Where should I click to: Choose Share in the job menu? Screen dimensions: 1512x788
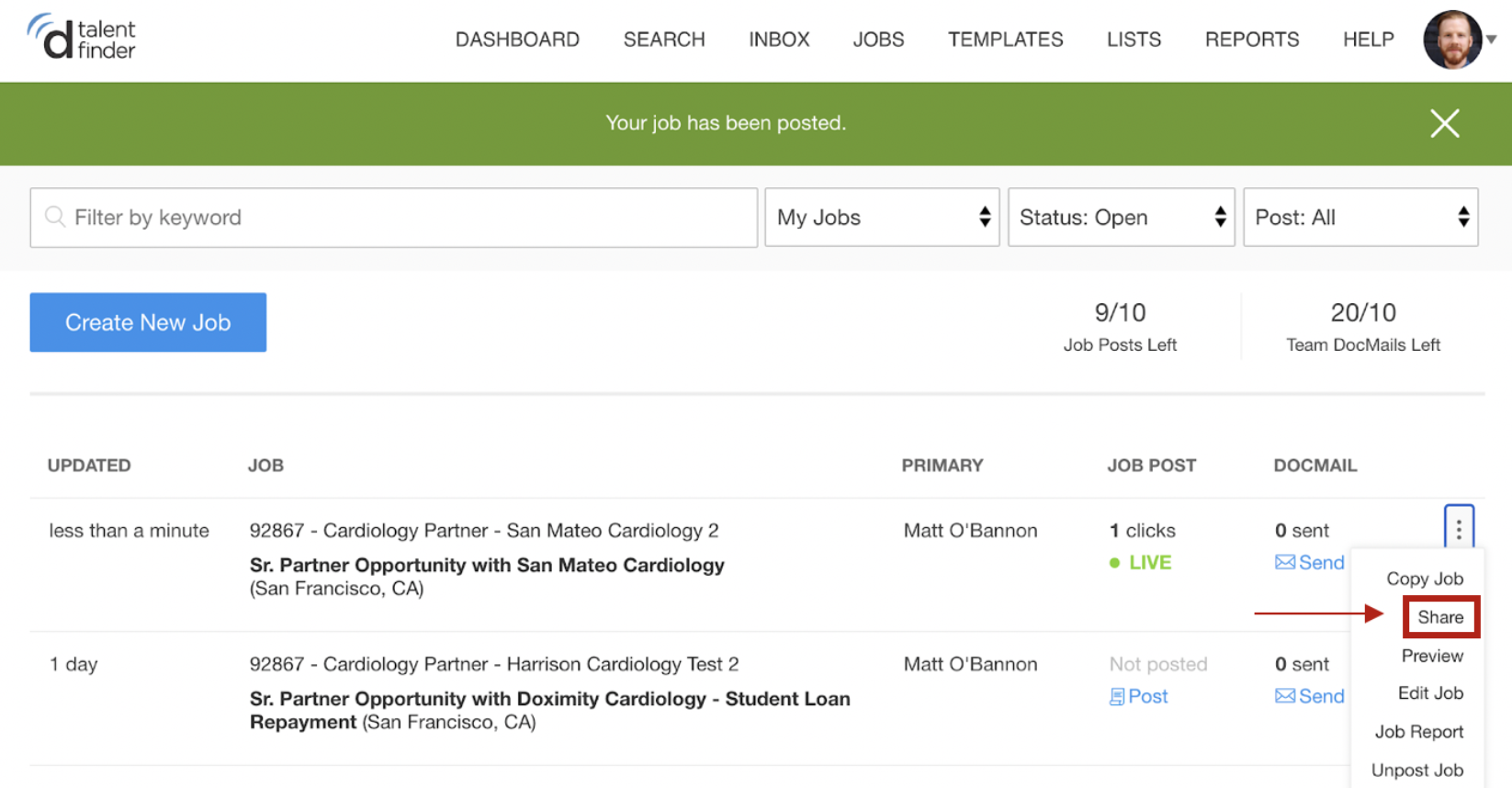pos(1440,617)
